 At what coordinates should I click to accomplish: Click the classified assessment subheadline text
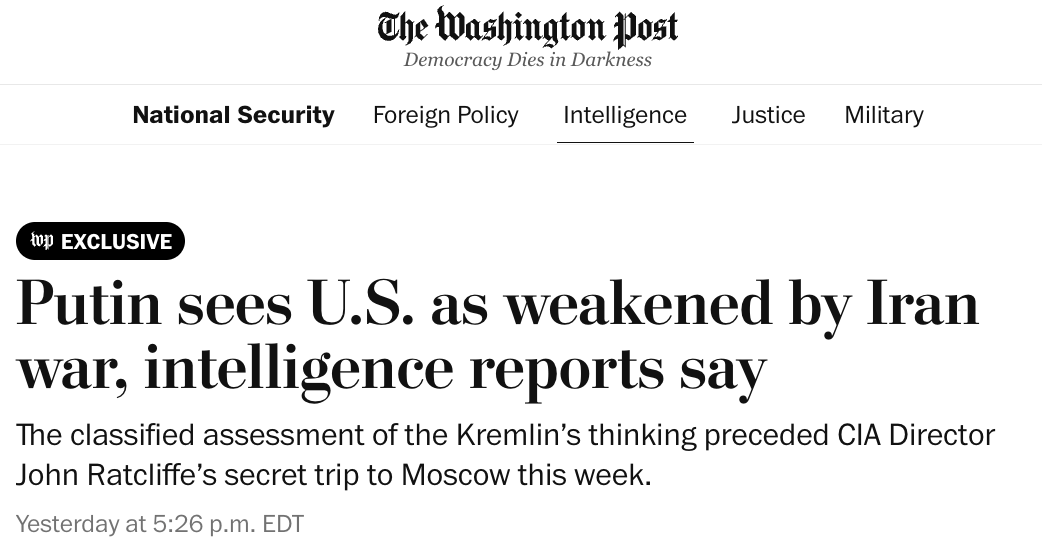pyautogui.click(x=505, y=455)
